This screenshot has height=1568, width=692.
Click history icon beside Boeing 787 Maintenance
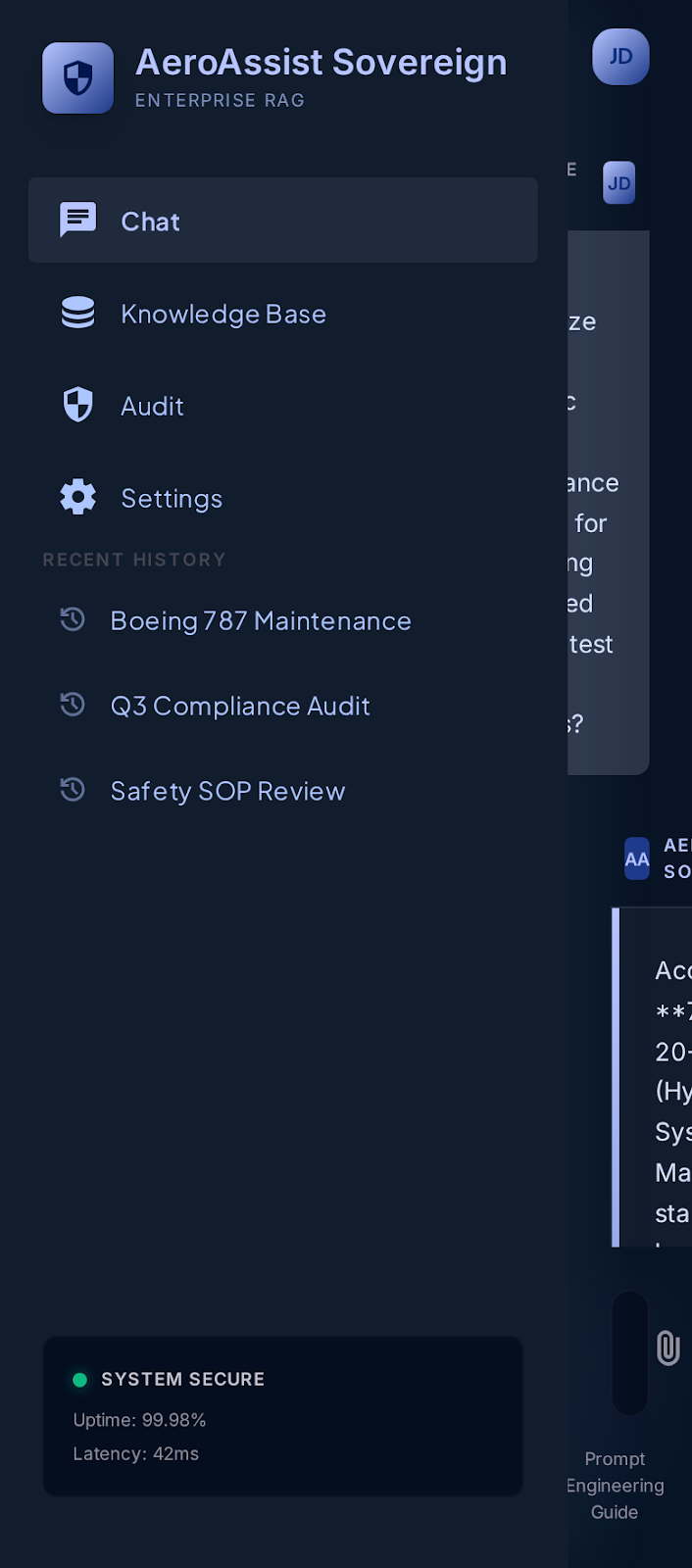click(73, 619)
